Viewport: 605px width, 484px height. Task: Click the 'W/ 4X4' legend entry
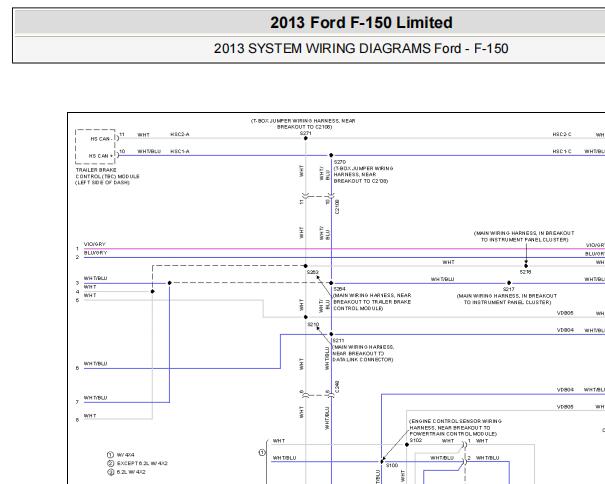click(126, 455)
